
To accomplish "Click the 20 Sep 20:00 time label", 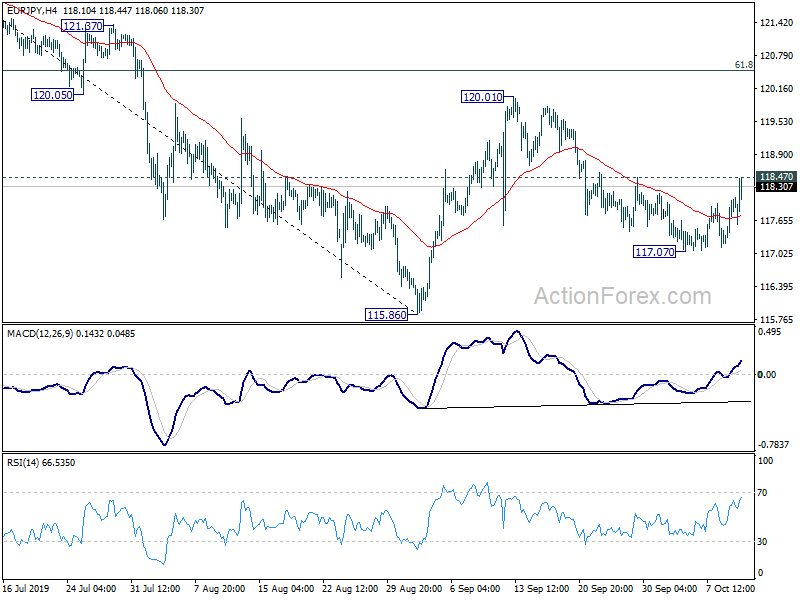I will [x=606, y=588].
